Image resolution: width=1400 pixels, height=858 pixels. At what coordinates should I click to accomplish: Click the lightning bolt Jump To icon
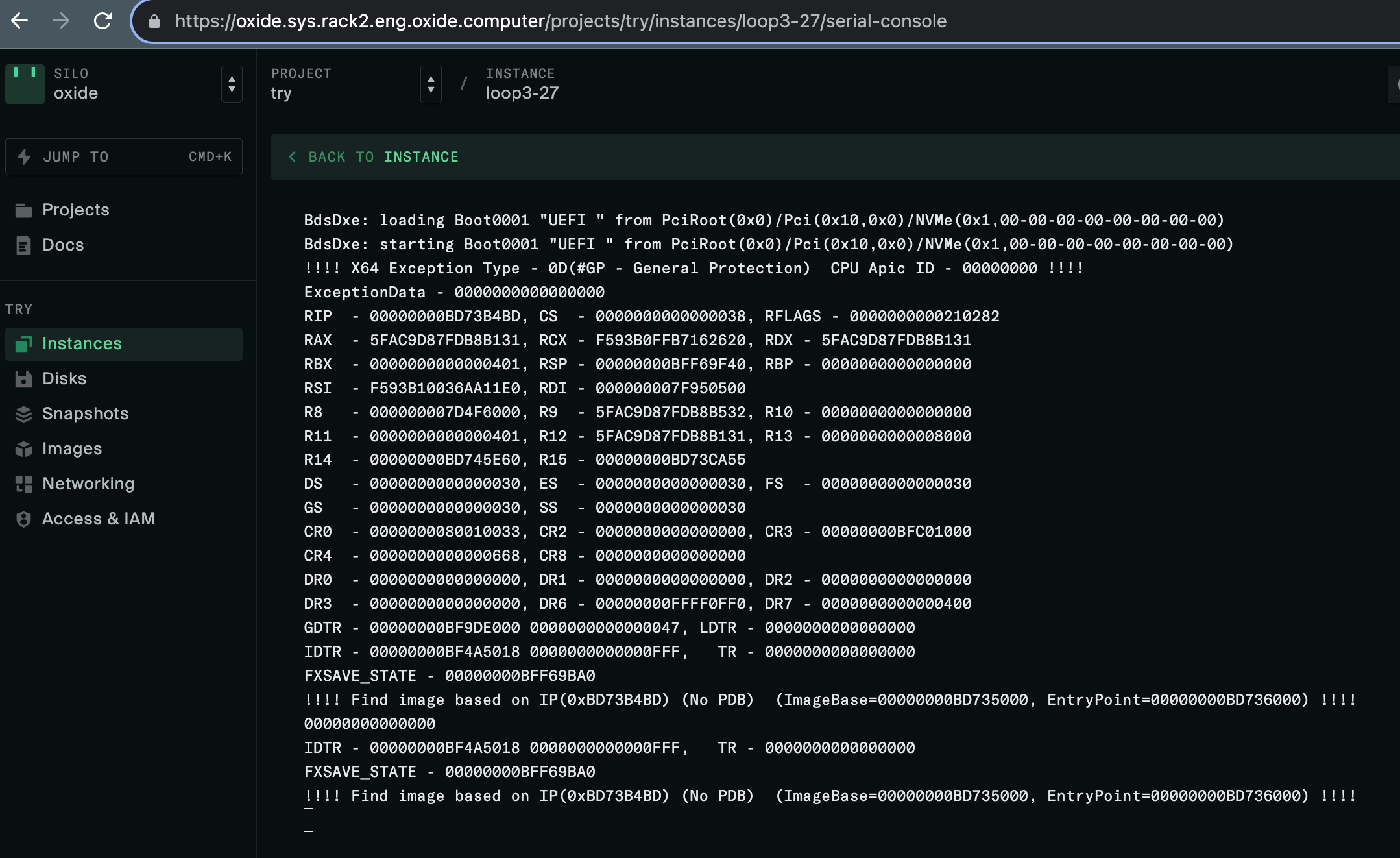[x=23, y=156]
